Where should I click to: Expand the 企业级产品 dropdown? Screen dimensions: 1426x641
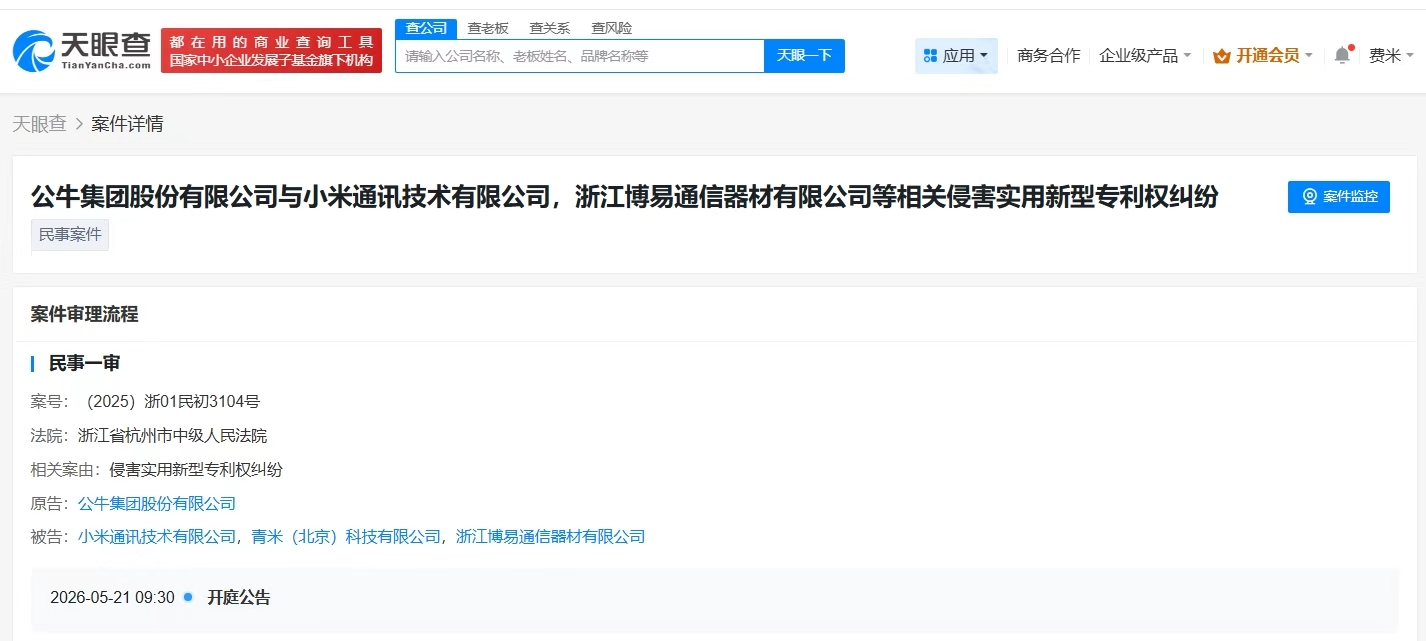pyautogui.click(x=1145, y=56)
